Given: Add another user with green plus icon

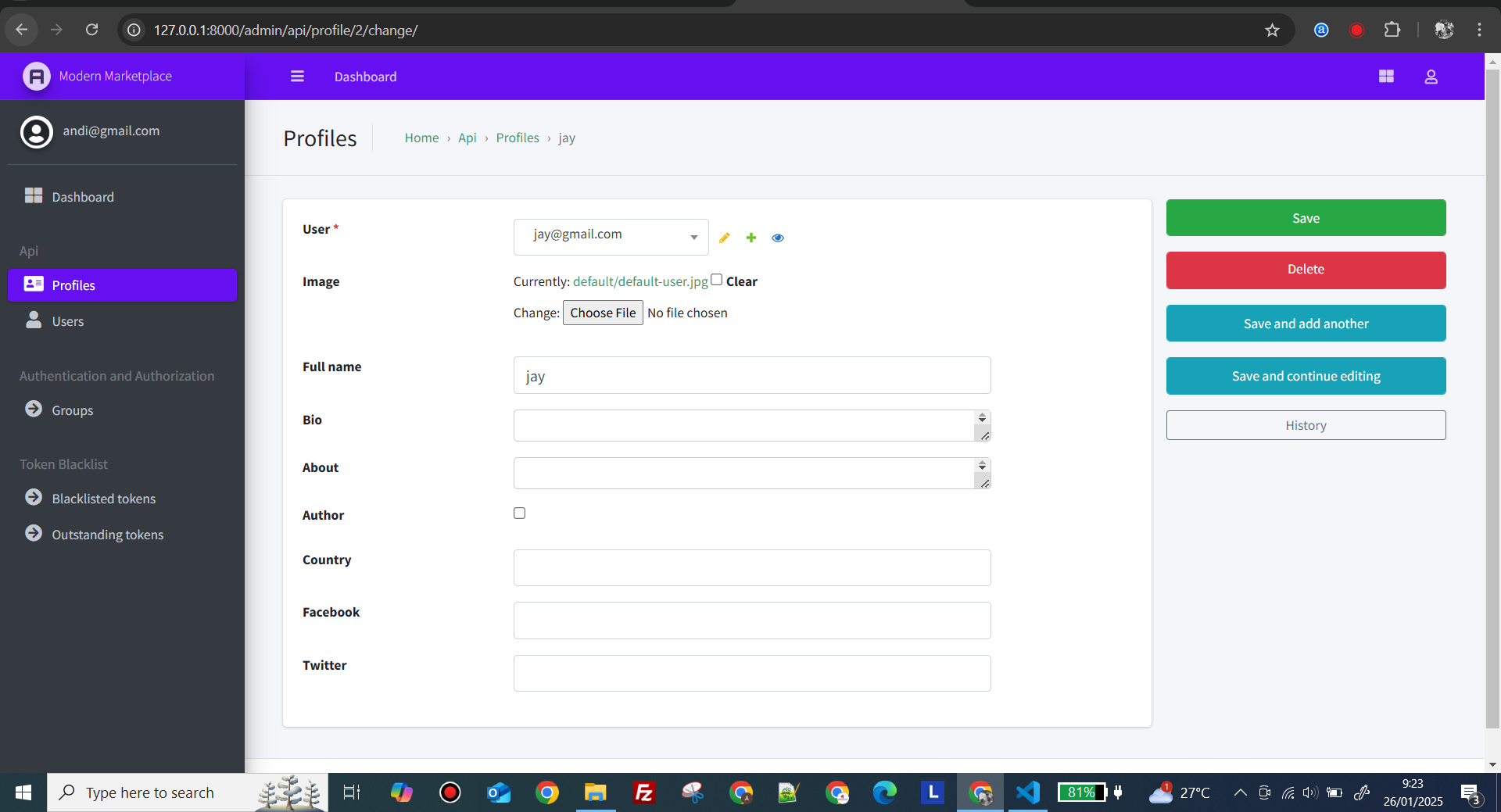Looking at the screenshot, I should coord(751,238).
